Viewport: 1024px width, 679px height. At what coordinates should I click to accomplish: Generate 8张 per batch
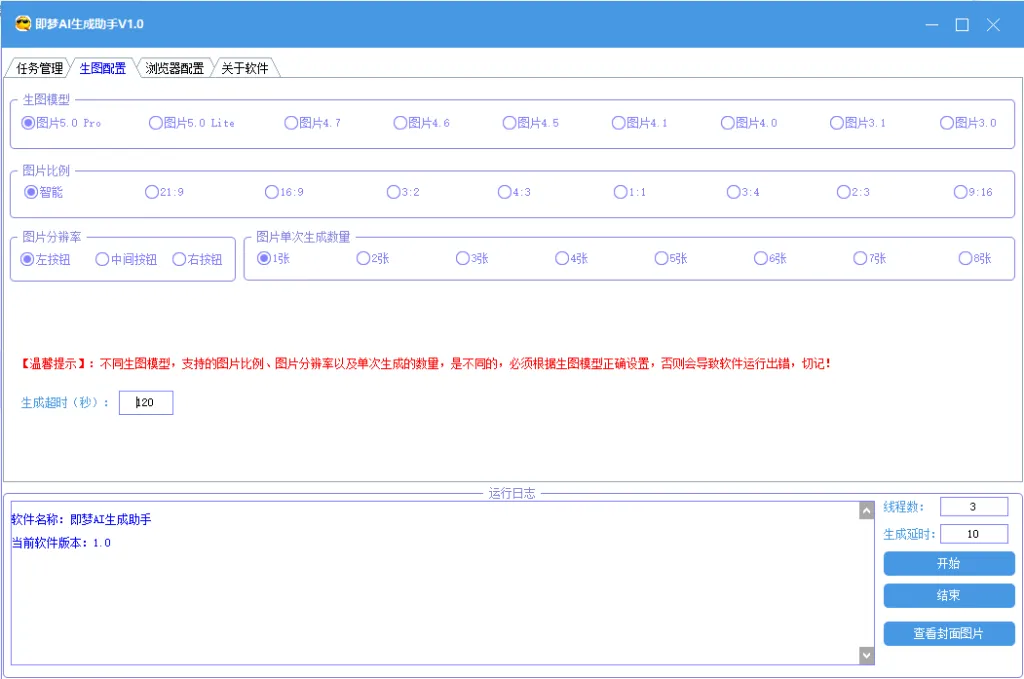point(975,259)
